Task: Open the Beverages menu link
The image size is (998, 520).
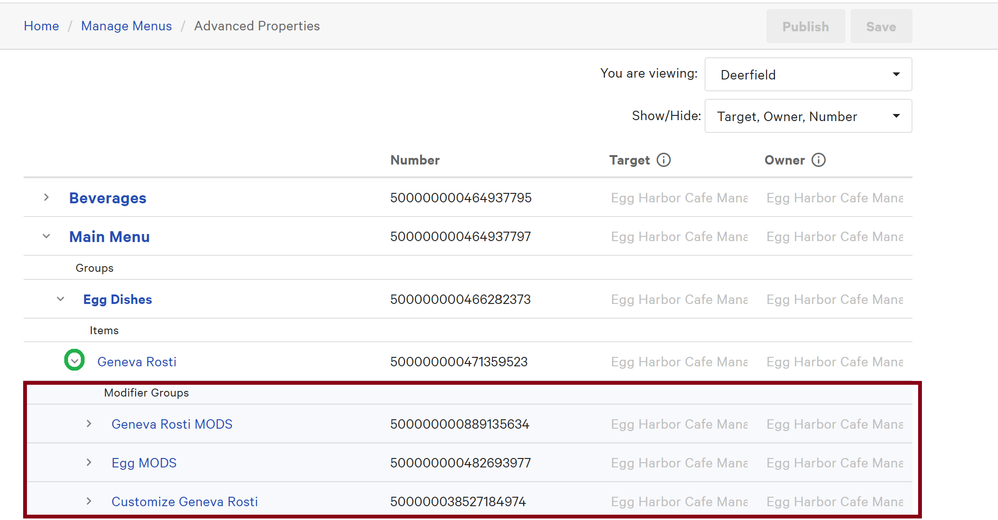Action: (107, 198)
